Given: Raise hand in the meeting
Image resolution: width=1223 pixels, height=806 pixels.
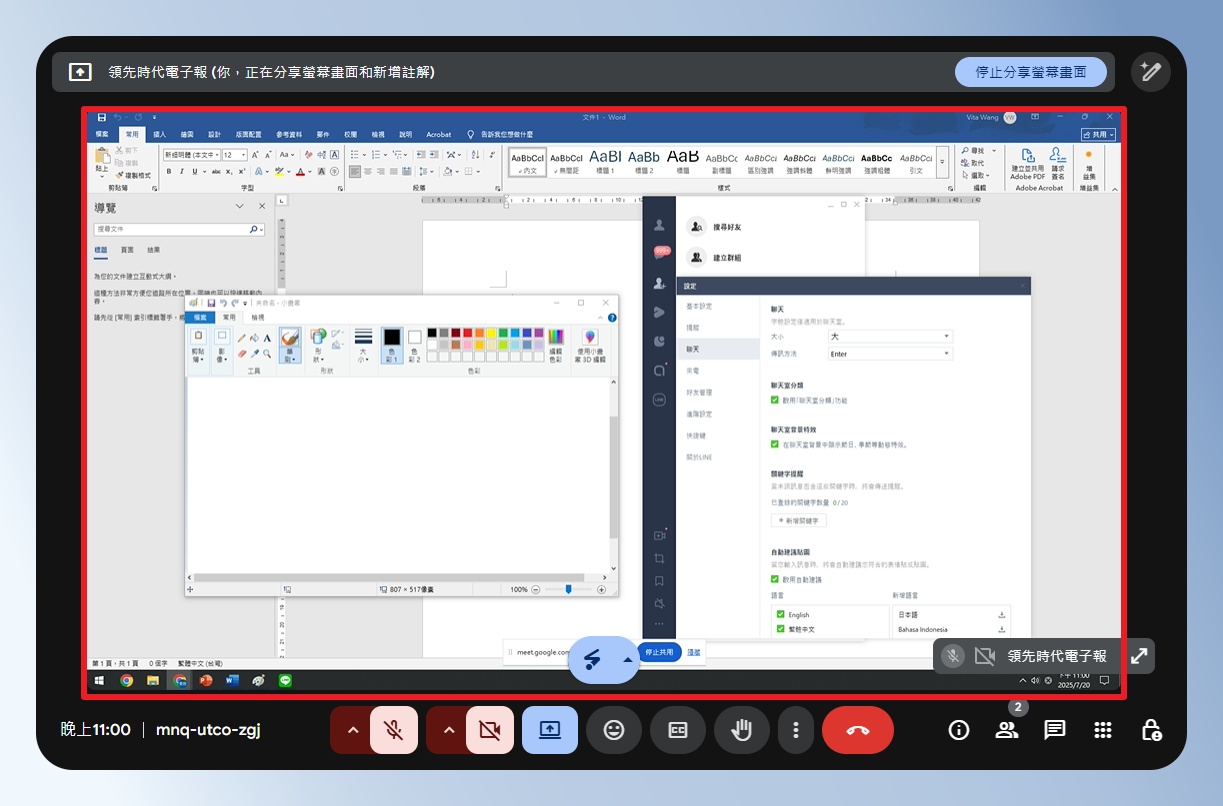Looking at the screenshot, I should 742,730.
